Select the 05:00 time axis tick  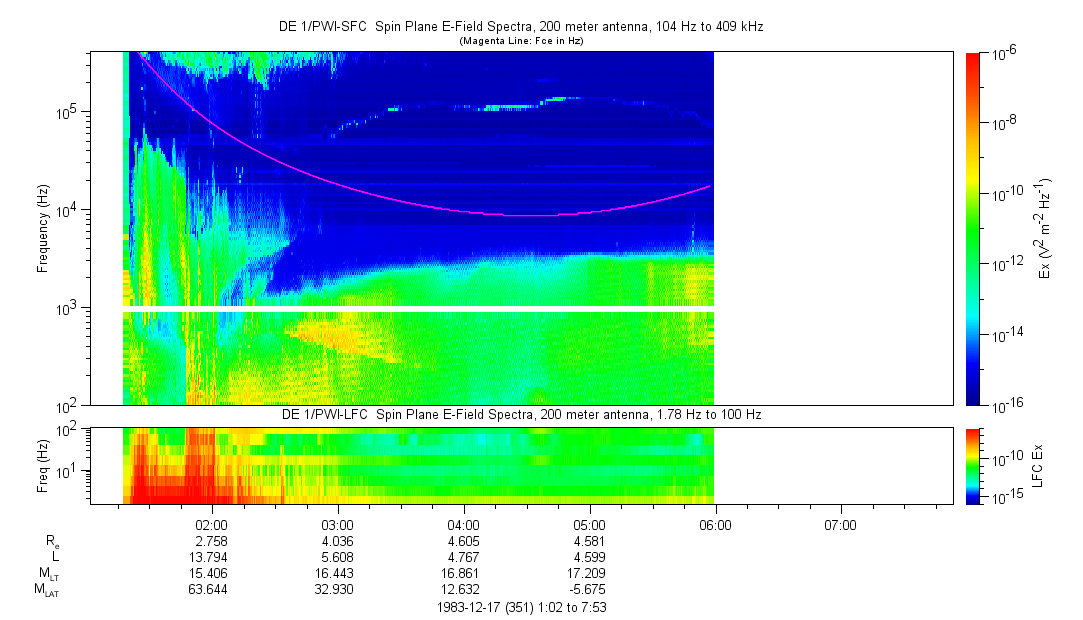point(590,523)
